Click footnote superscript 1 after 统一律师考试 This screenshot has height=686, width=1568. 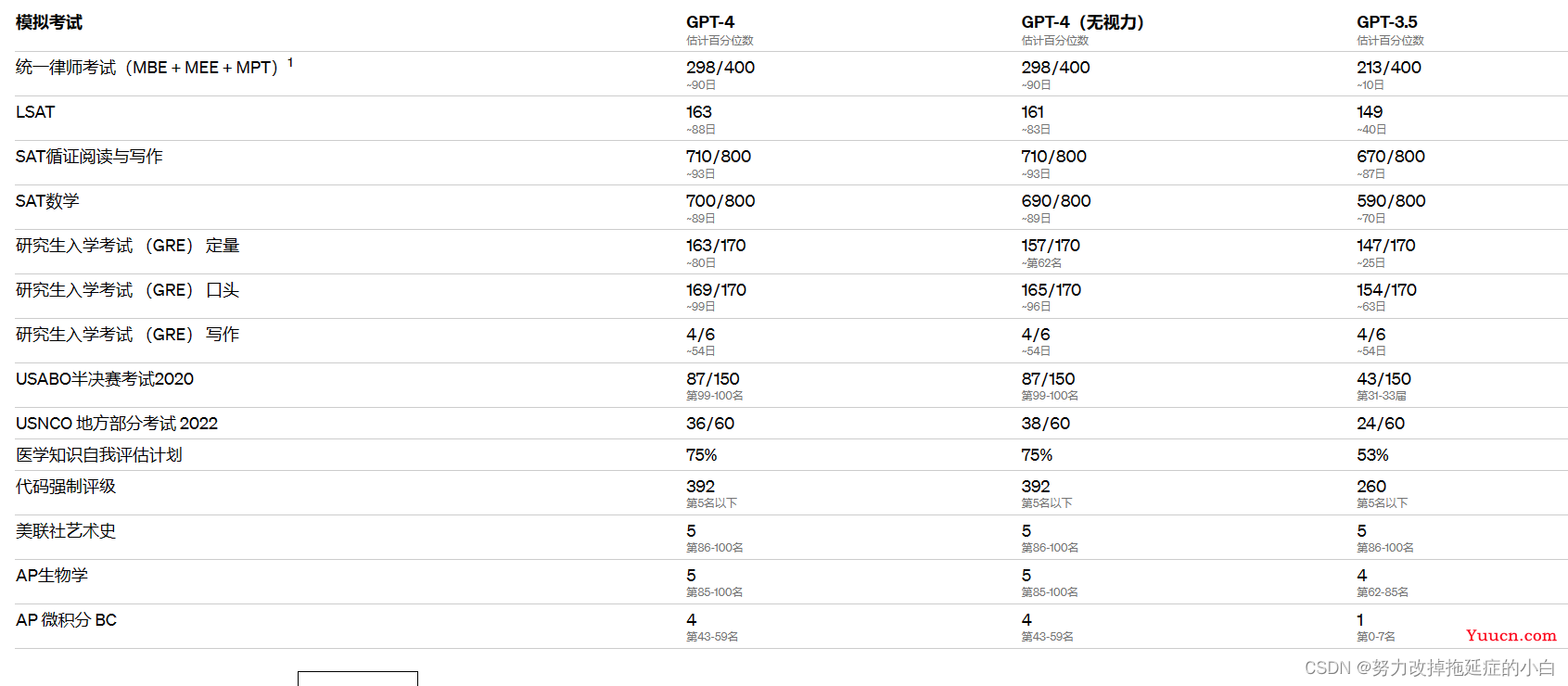coord(290,62)
